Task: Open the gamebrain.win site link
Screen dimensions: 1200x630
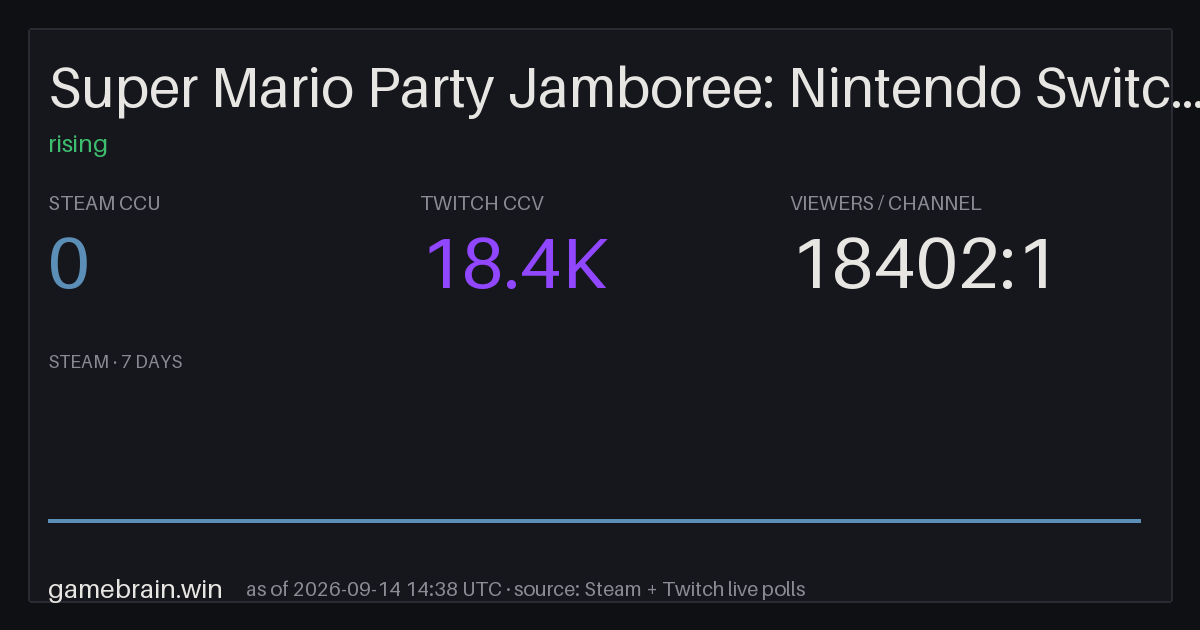Action: coord(135,589)
